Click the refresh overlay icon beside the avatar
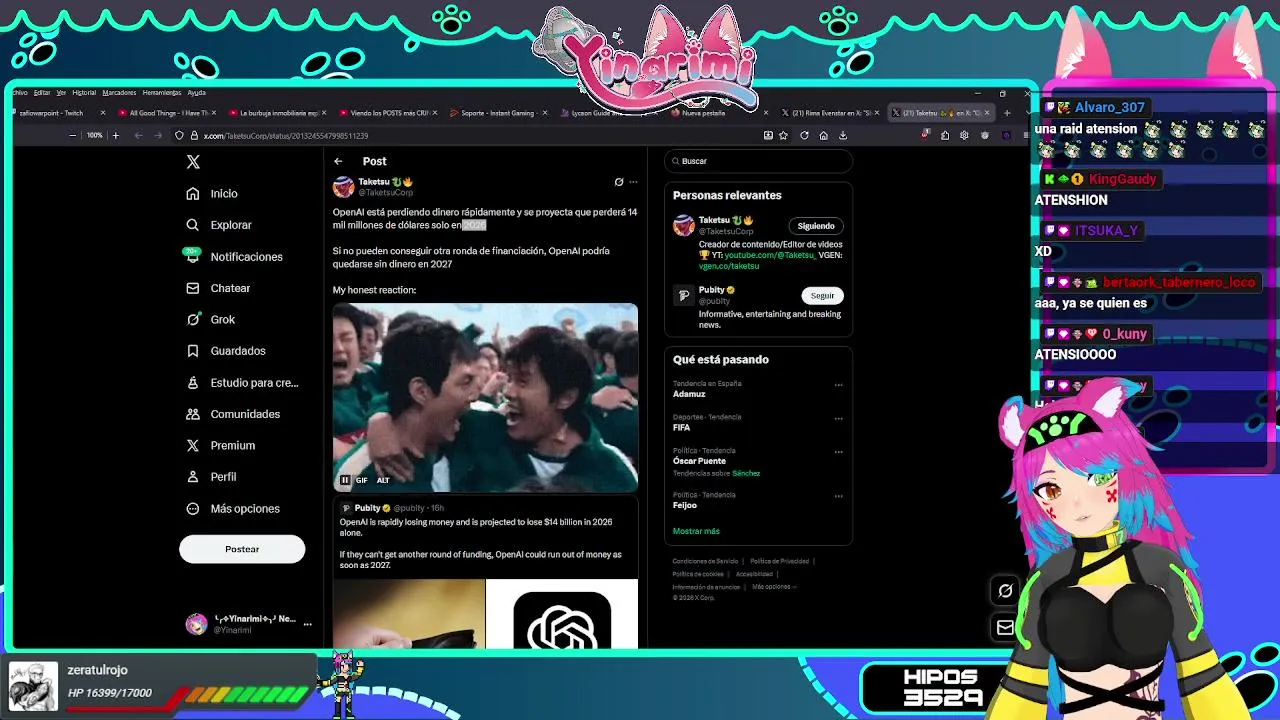Viewport: 1280px width, 720px height. [x=1005, y=591]
